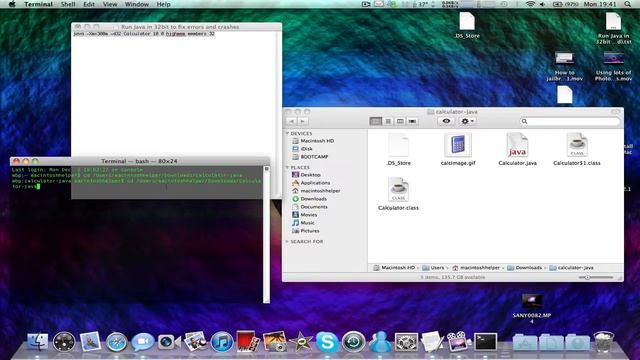Screen dimensions: 640x360
Task: Click the Quick Look eye button
Action: tap(446, 121)
